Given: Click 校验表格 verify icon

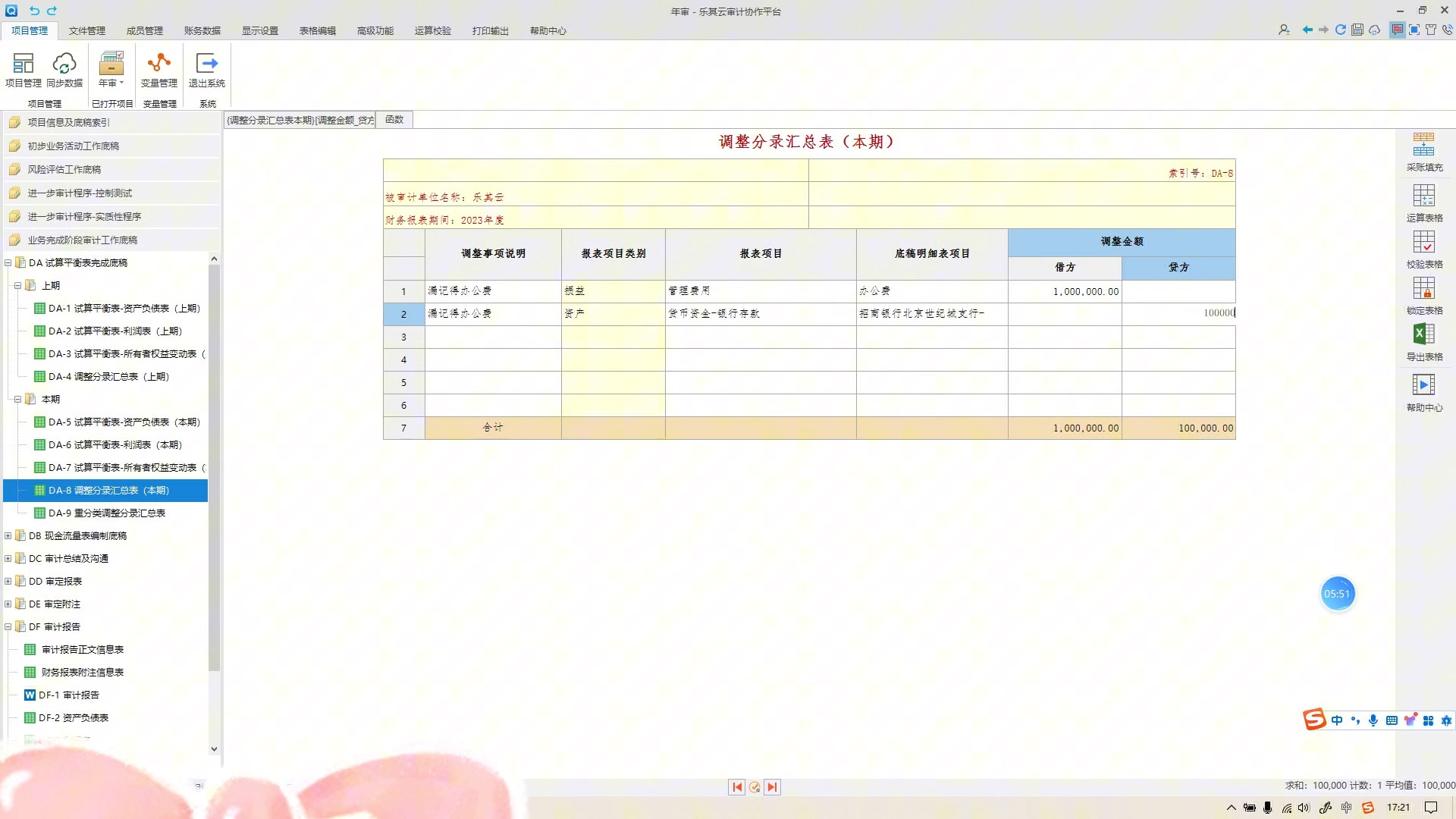Looking at the screenshot, I should pos(1423,243).
